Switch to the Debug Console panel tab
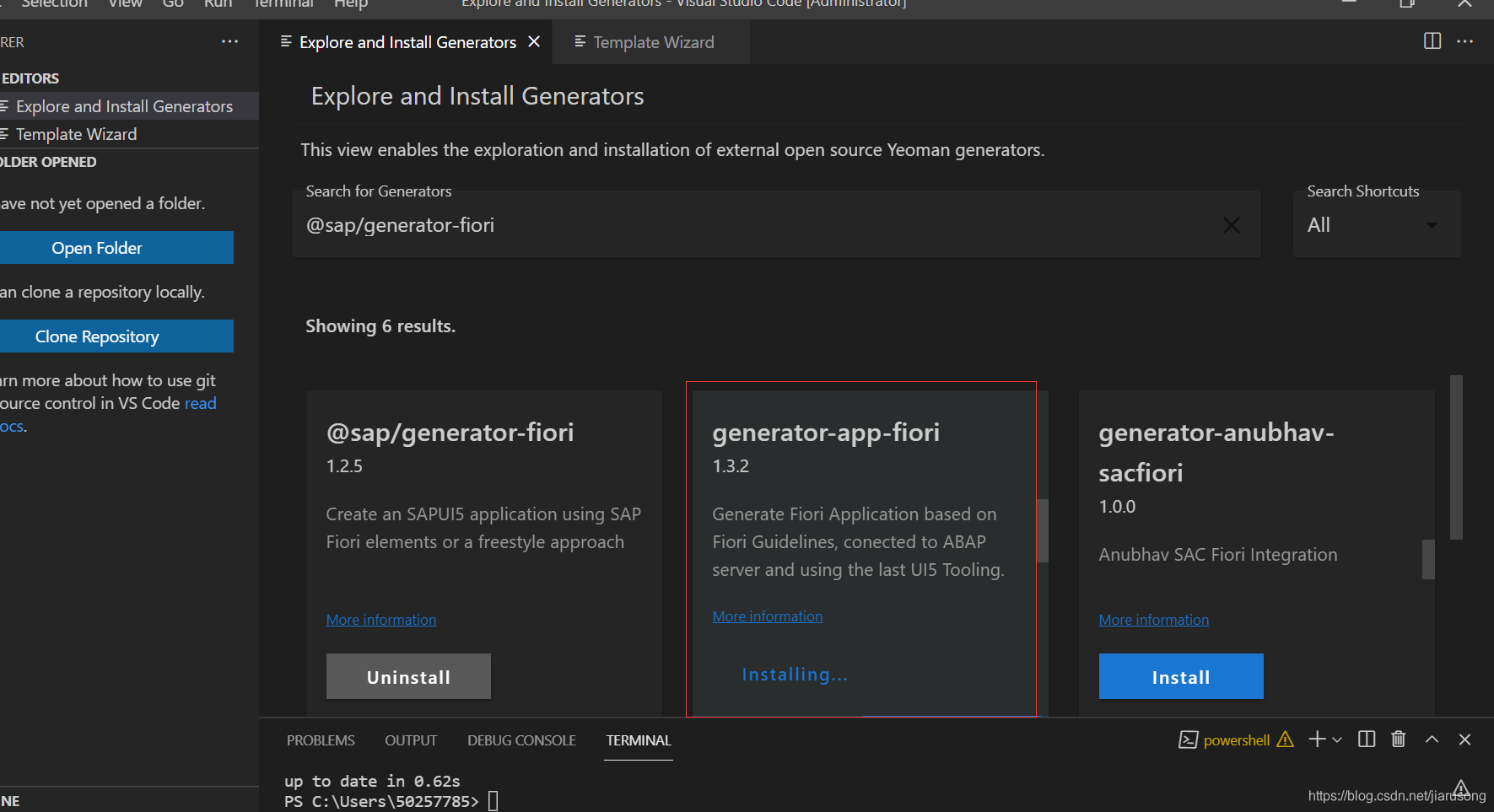Viewport: 1494px width, 812px height. 521,740
